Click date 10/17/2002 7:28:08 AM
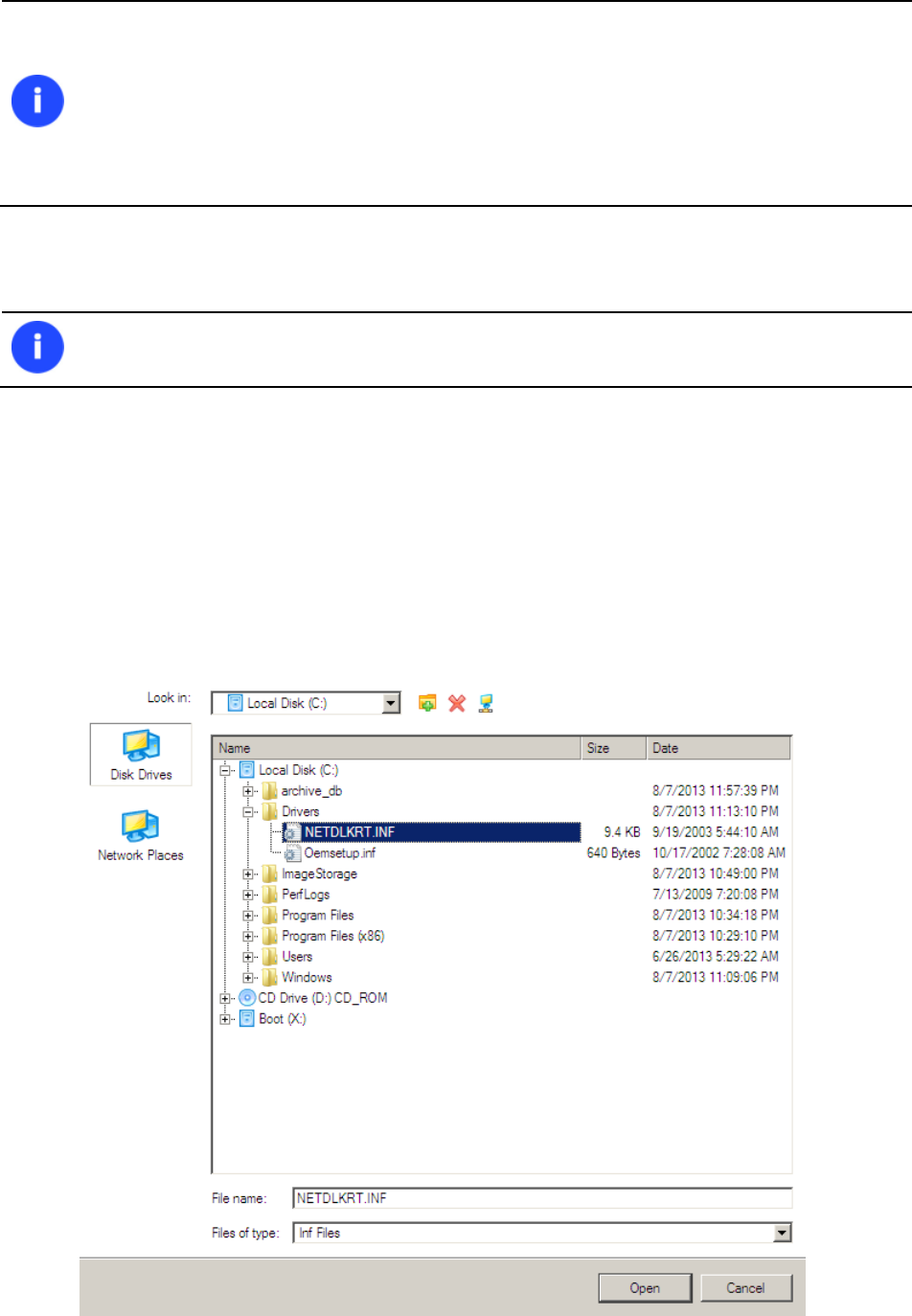912x1316 pixels. point(718,853)
